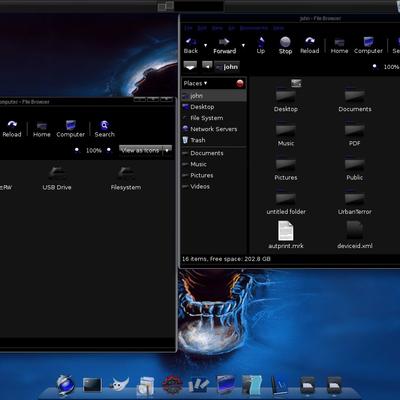
Task: Open the View as Icons dropdown
Action: point(167,151)
